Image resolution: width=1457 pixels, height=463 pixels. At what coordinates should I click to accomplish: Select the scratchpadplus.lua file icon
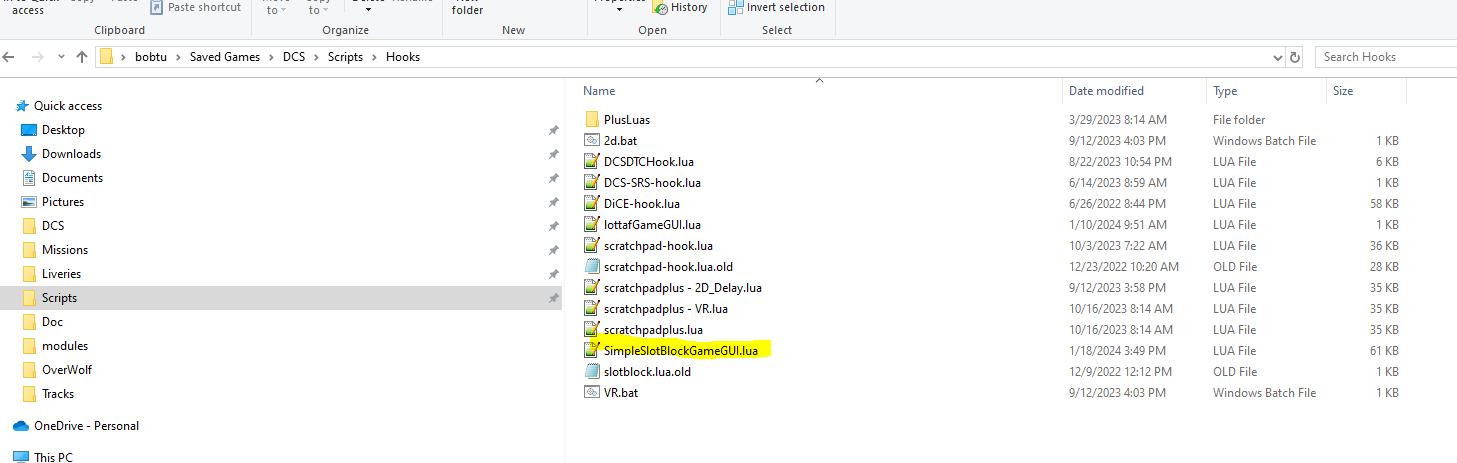[x=592, y=330]
